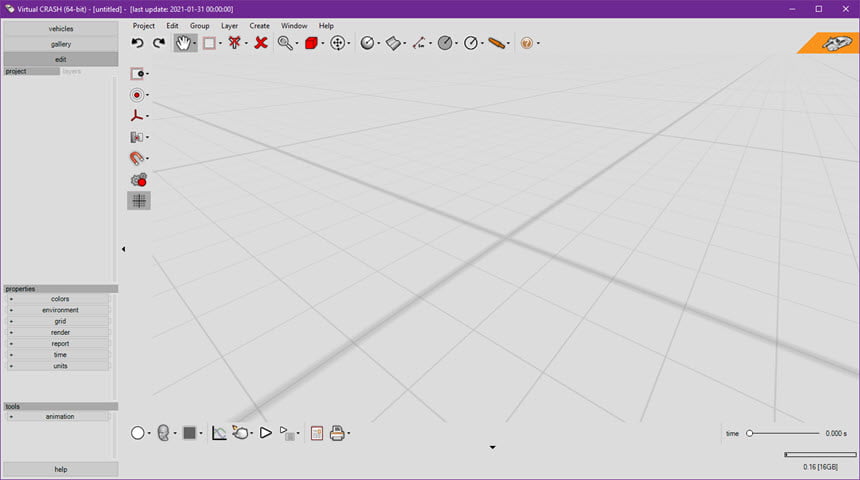Click the teapot render icon
860x480 pixels.
click(240, 433)
